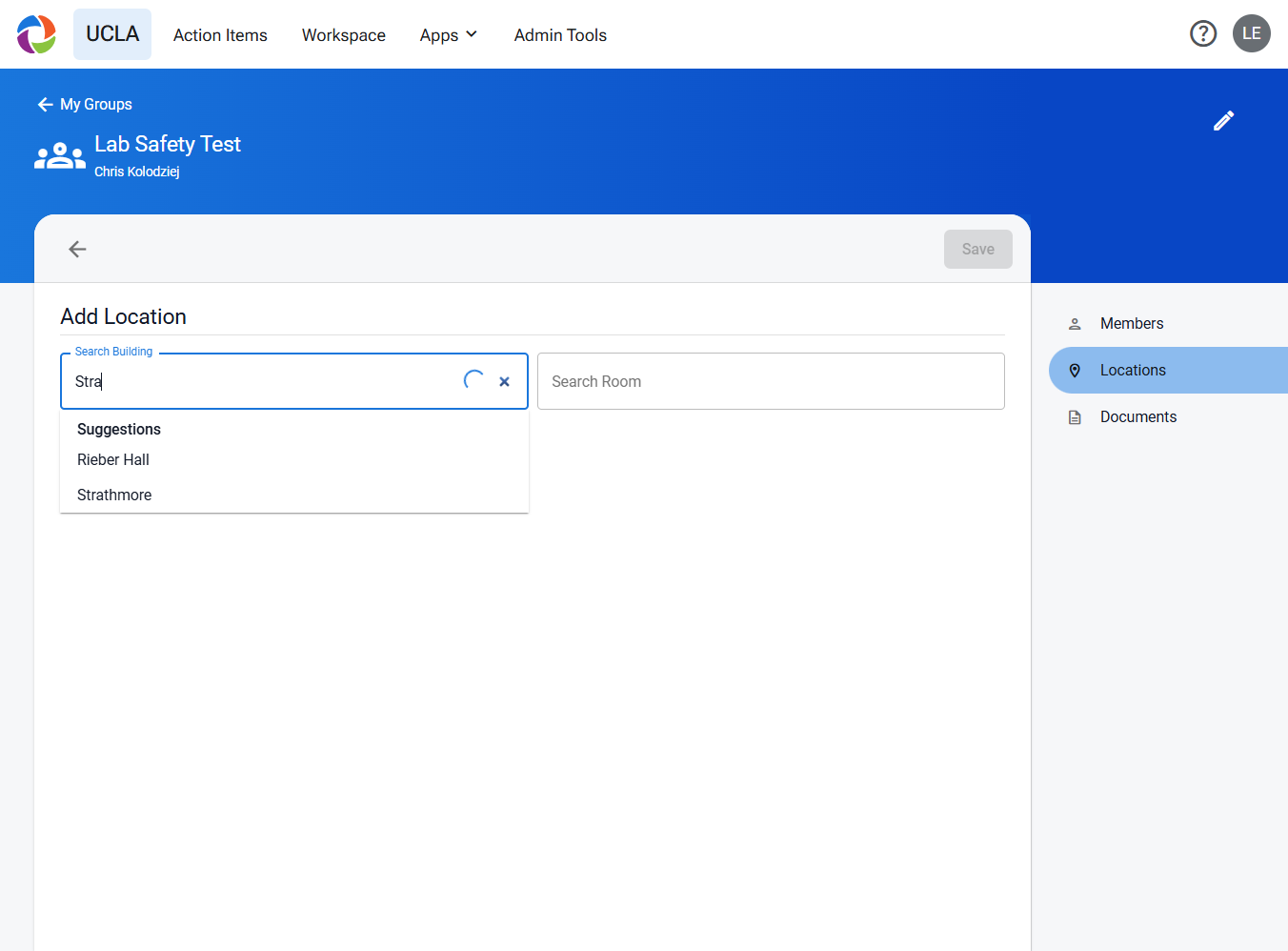This screenshot has width=1288, height=951.
Task: Click the Suggestions header text
Action: [119, 430]
